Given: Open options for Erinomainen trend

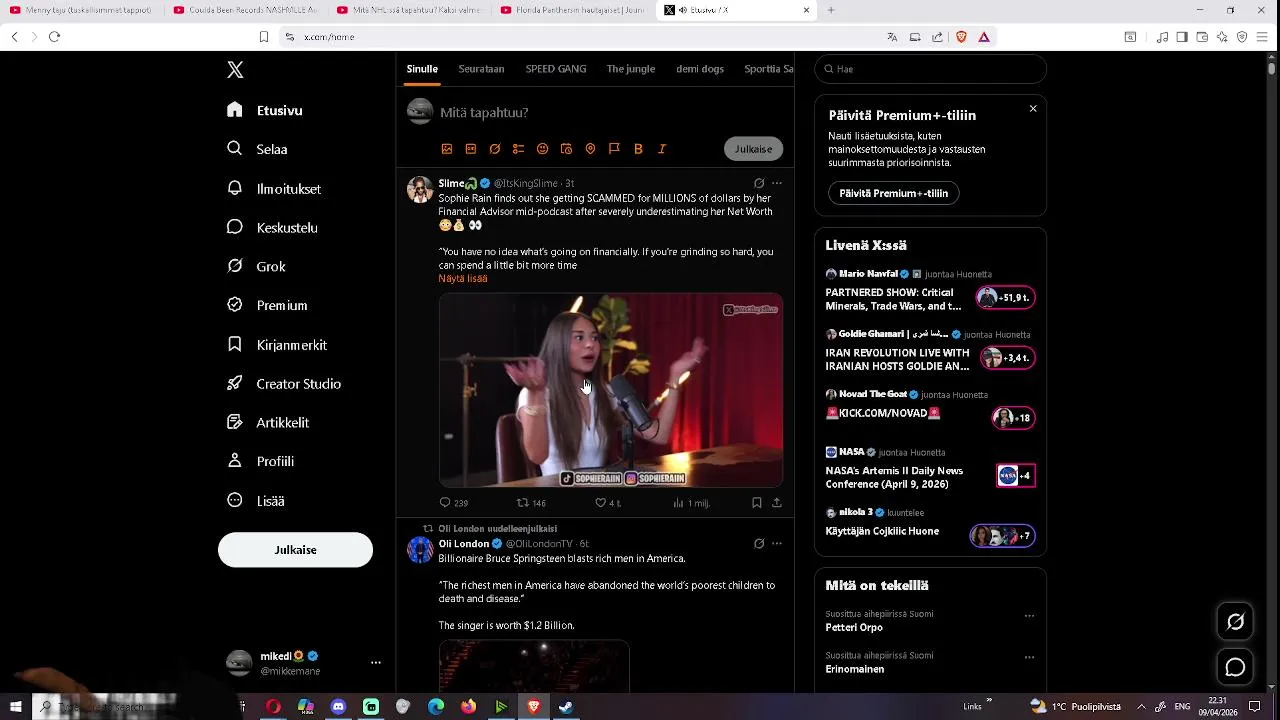Looking at the screenshot, I should coord(1029,657).
